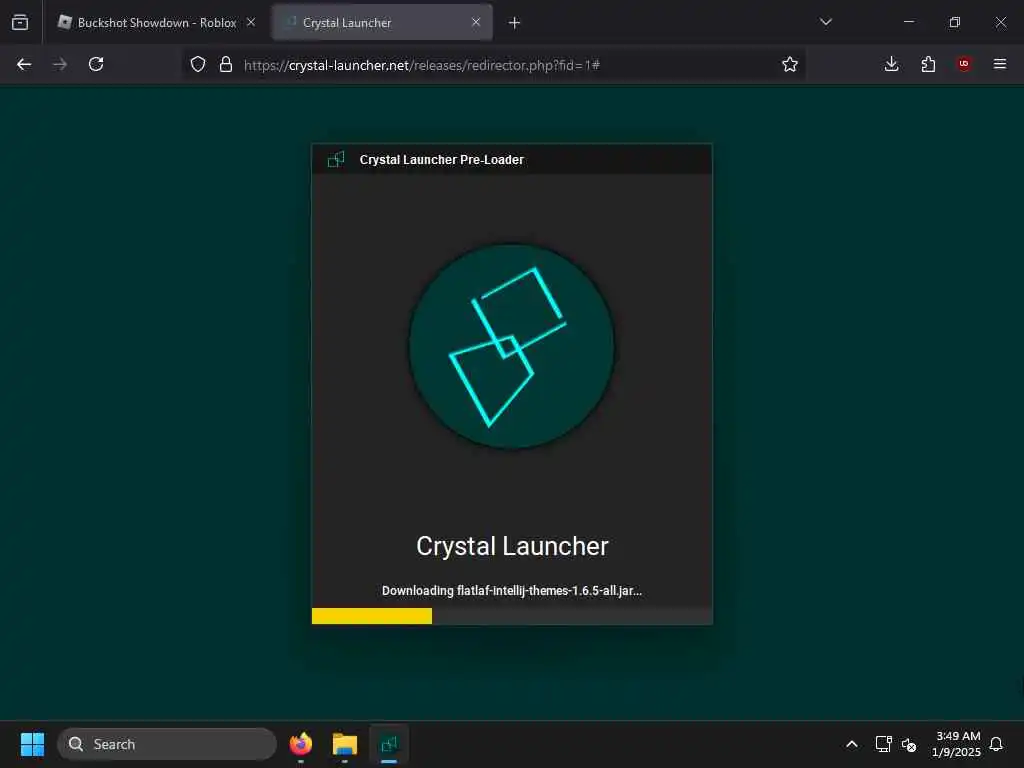Open the Firefox application hamburger menu

click(1000, 64)
